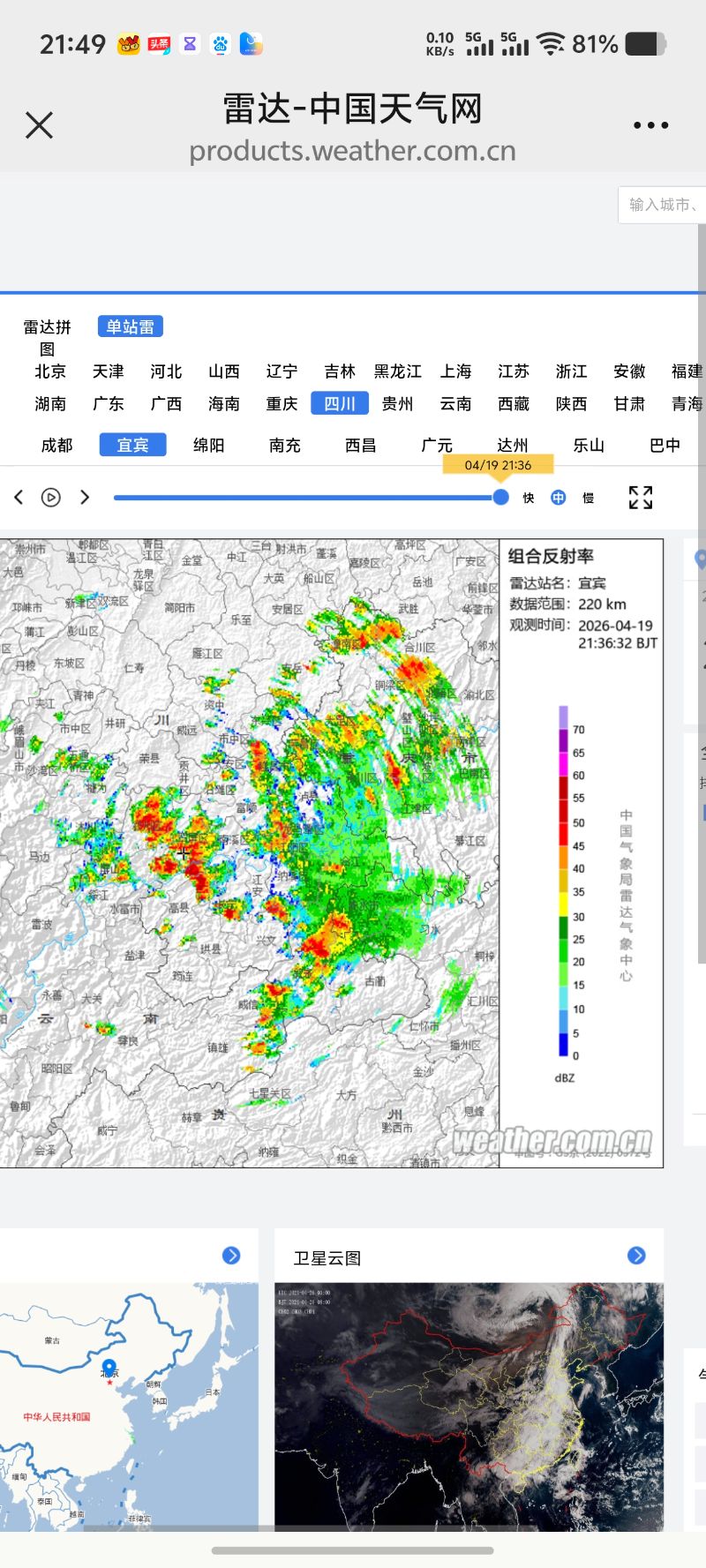The height and width of the screenshot is (1568, 706).
Task: Tap the Yibin radar reflectivity map
Action: click(250, 853)
